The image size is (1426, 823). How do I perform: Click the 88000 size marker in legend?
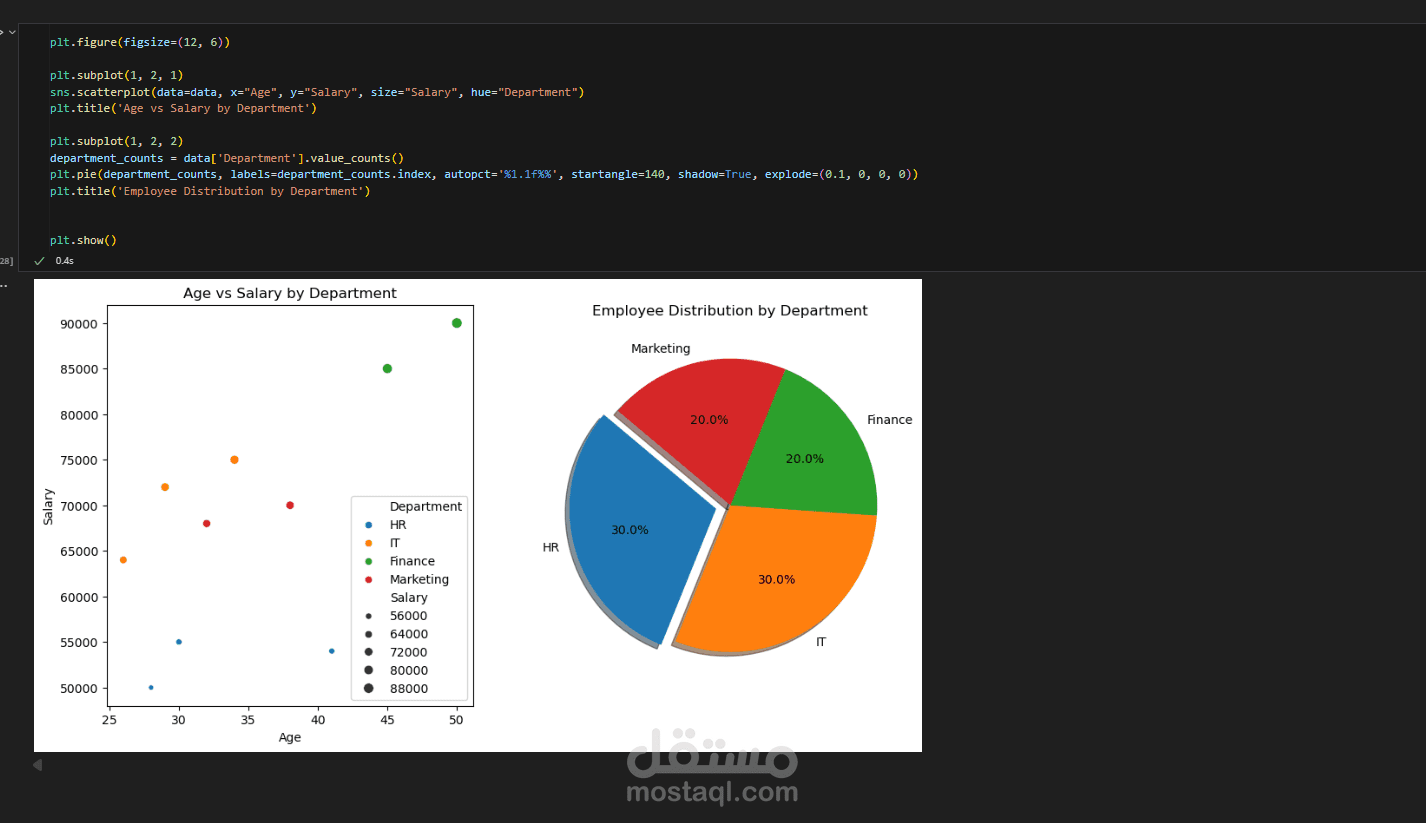[368, 688]
